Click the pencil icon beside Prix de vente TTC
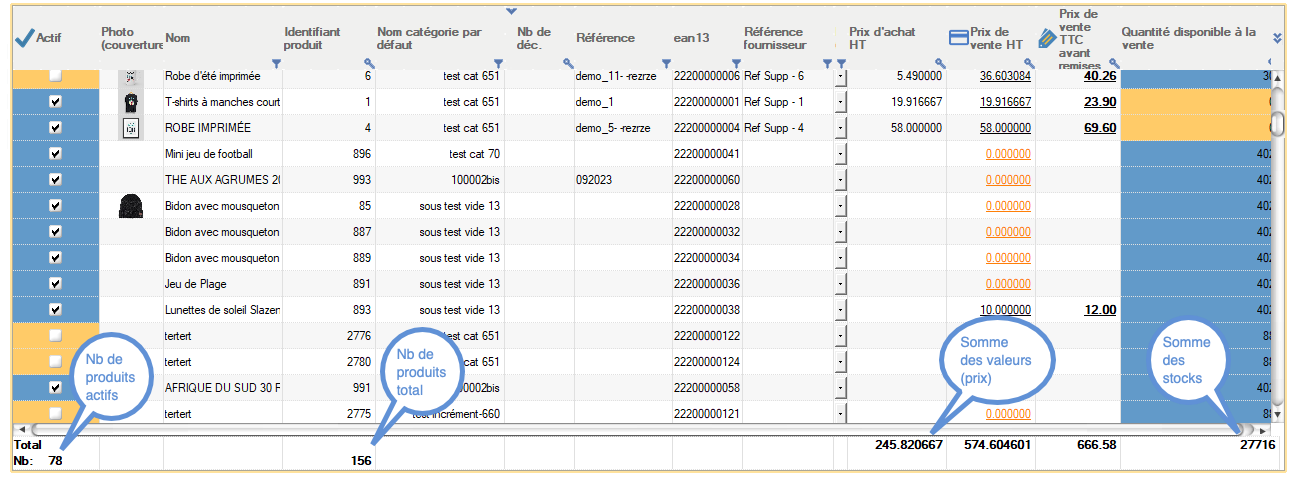The image size is (1291, 493). [x=1047, y=38]
